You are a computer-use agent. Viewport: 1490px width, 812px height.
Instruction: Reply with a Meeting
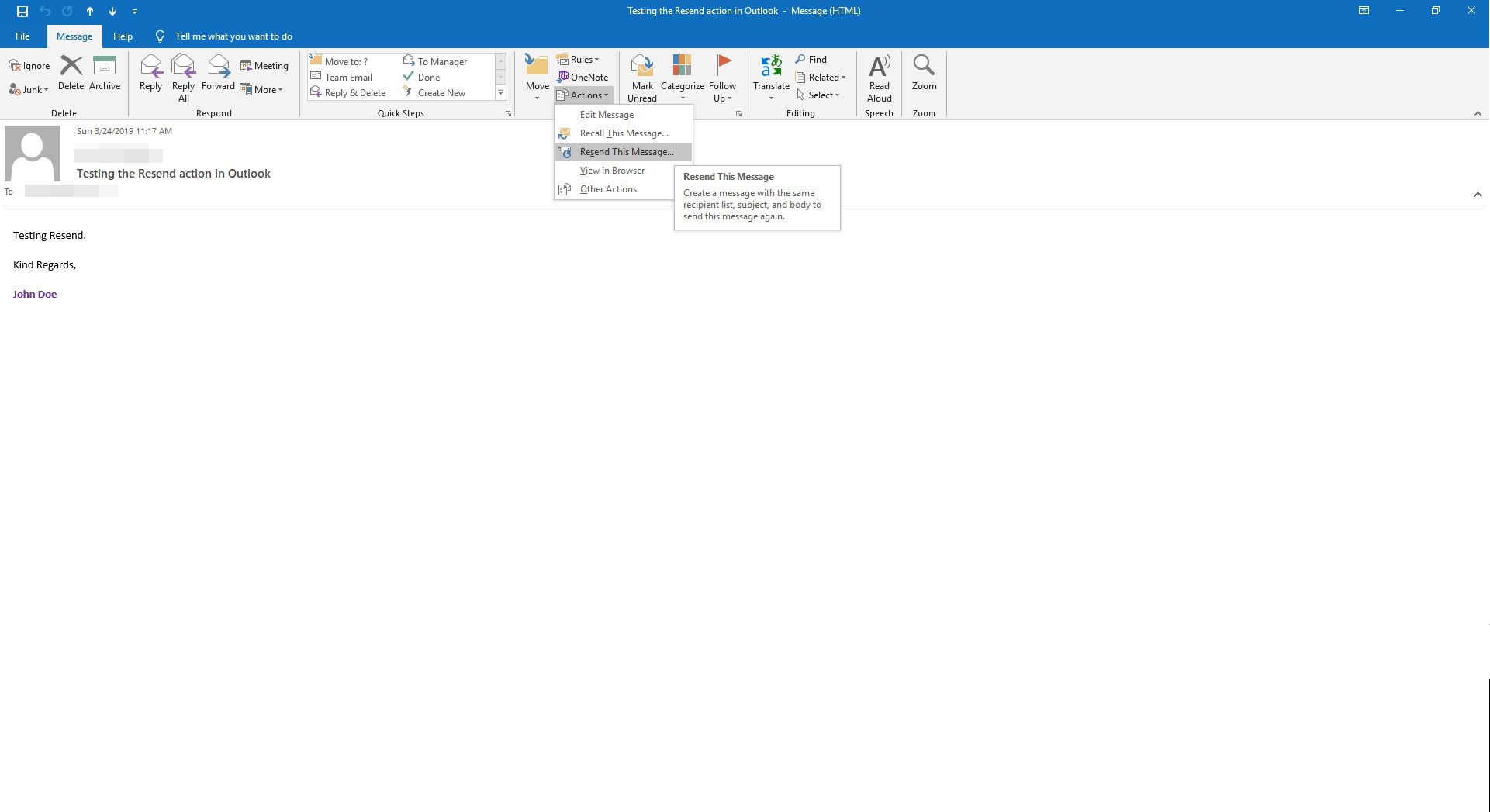(x=264, y=66)
